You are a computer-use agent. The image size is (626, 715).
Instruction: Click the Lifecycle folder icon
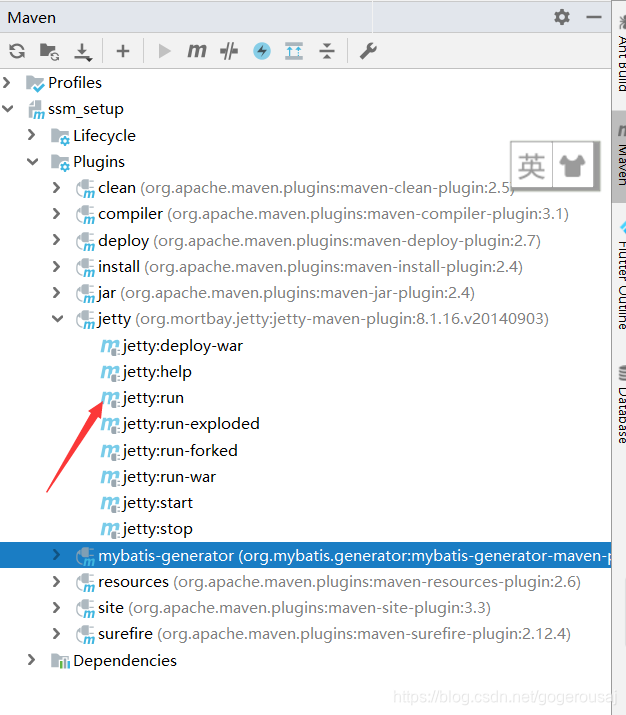pyautogui.click(x=60, y=136)
